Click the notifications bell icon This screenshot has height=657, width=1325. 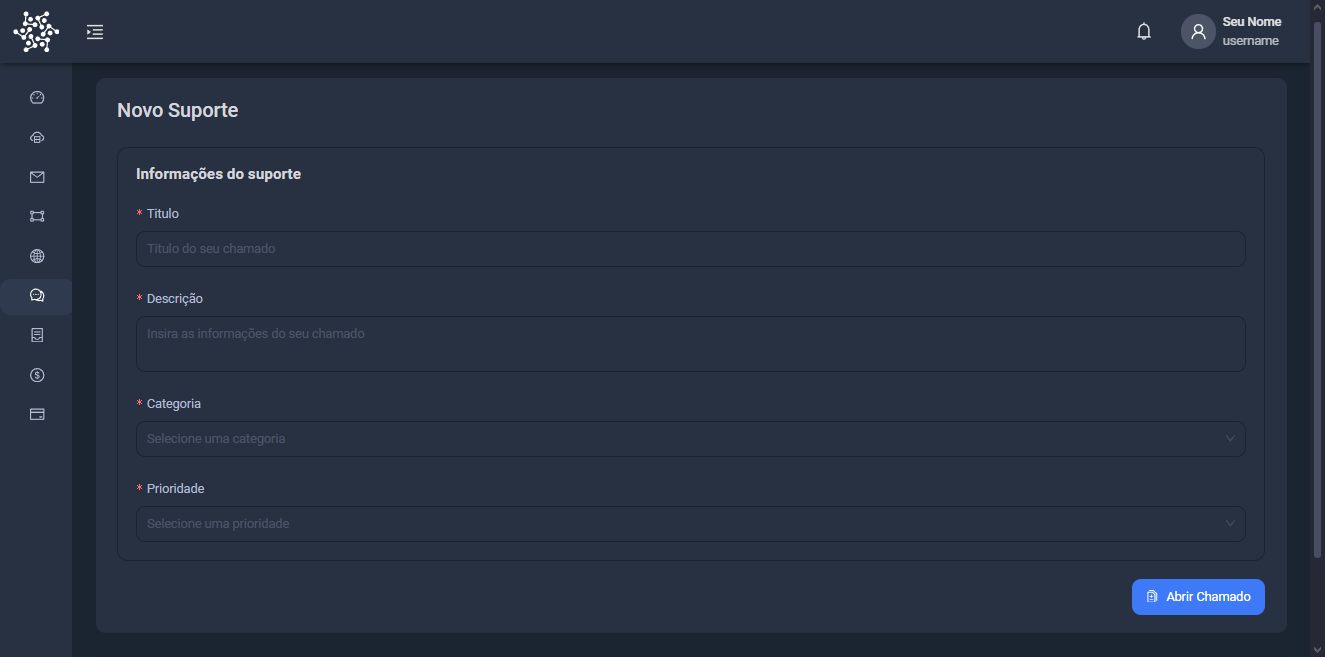tap(1144, 32)
